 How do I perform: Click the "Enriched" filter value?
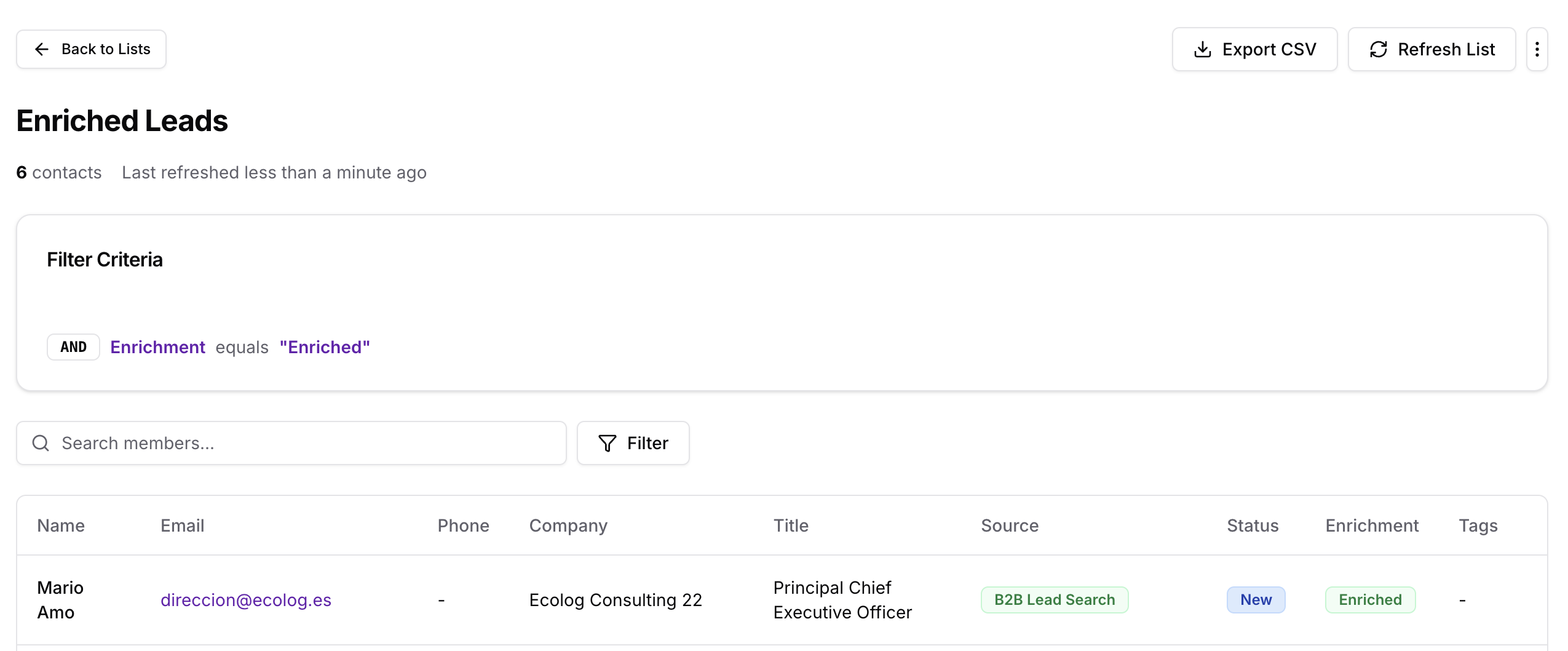[325, 347]
